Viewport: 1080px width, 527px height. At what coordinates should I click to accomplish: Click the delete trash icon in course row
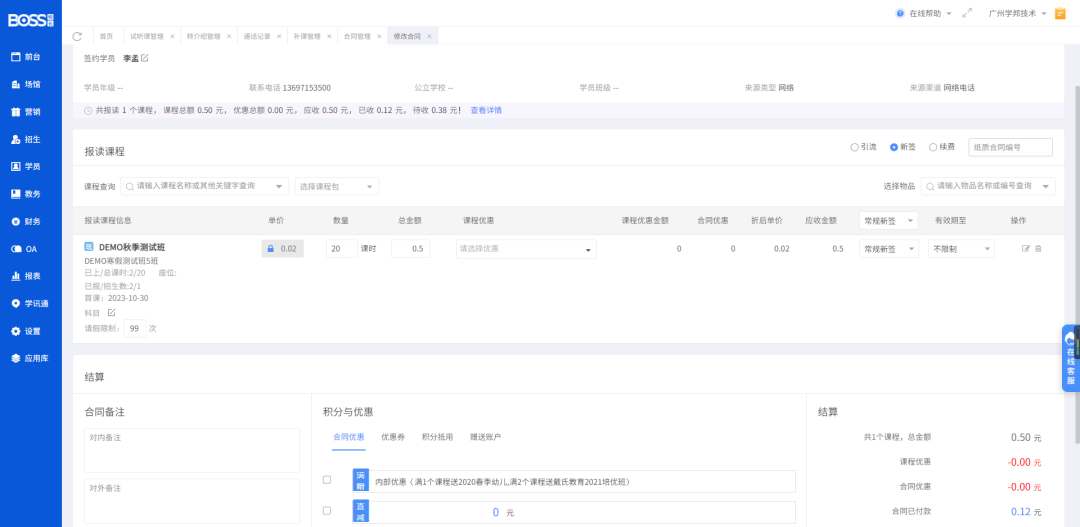1038,248
